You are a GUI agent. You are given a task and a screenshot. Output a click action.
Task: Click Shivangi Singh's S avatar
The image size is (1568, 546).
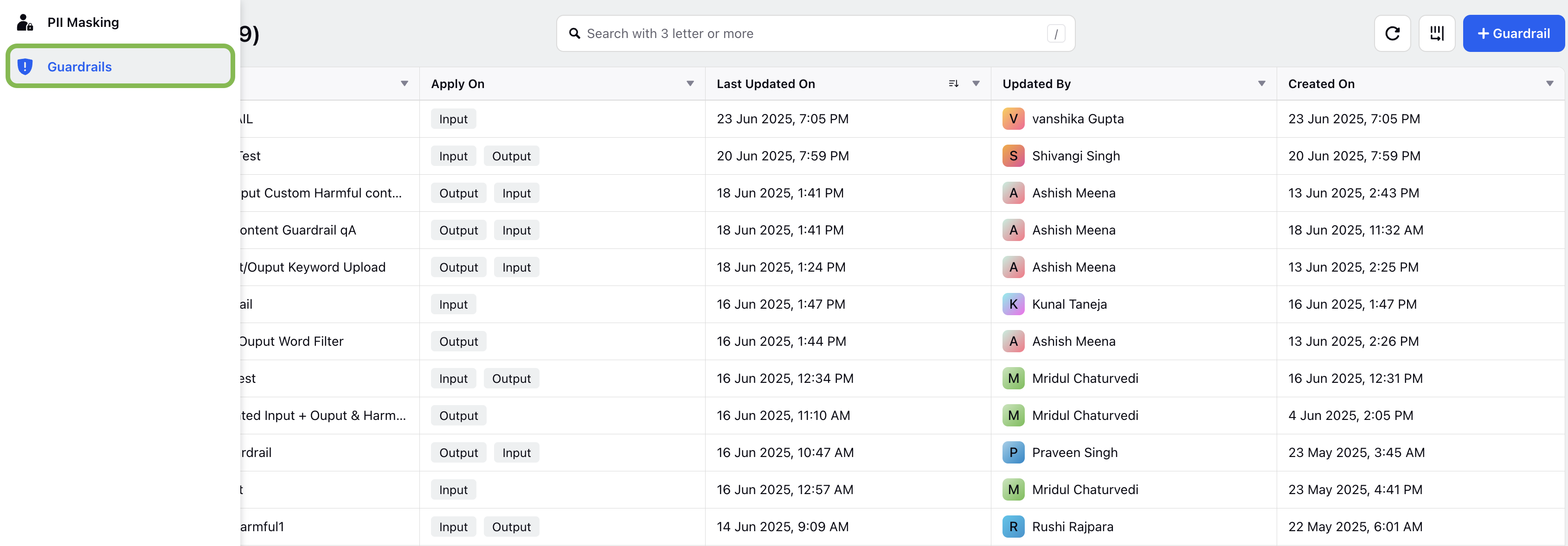[1013, 156]
